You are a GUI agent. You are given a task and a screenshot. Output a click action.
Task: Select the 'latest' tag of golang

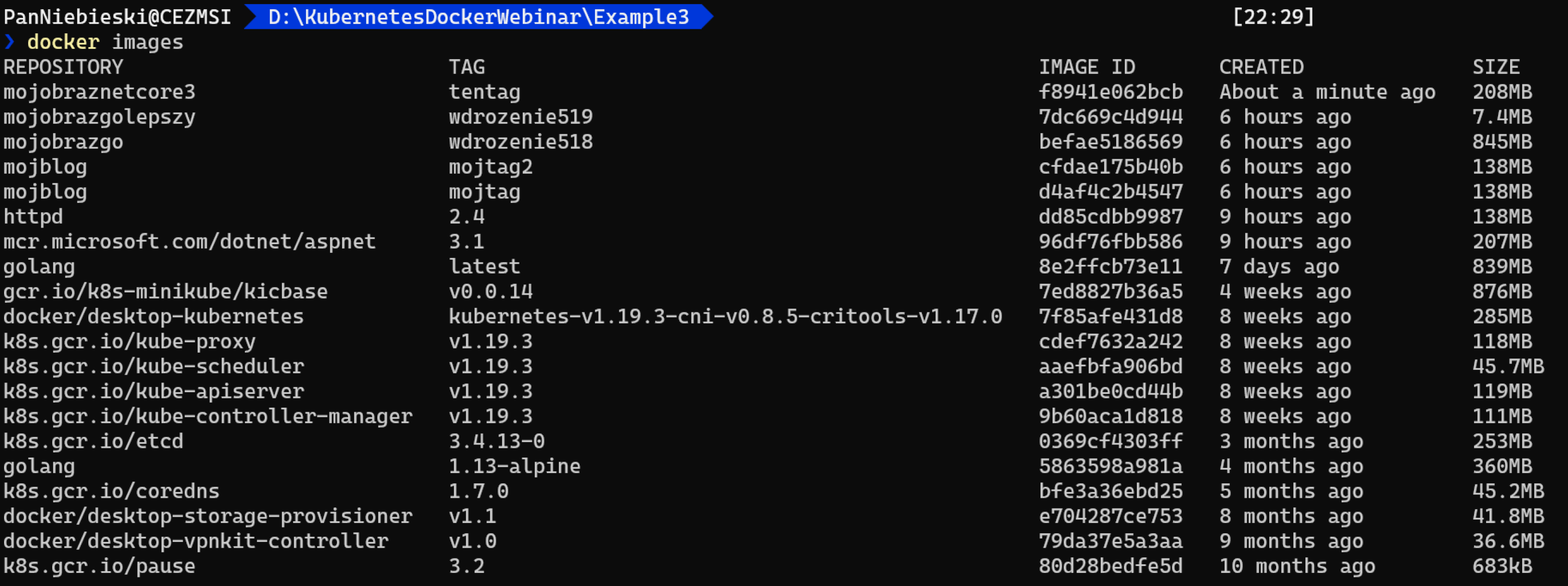(484, 266)
